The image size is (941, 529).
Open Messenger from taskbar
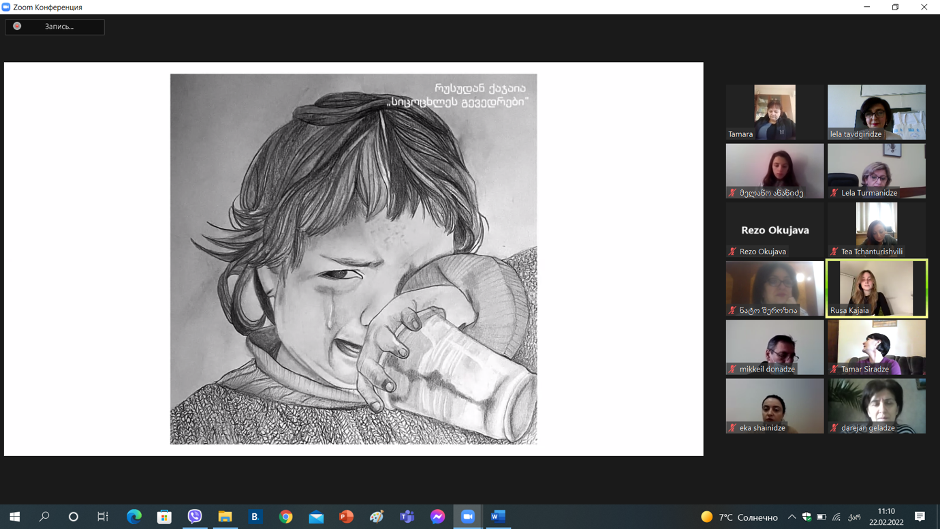coord(437,516)
